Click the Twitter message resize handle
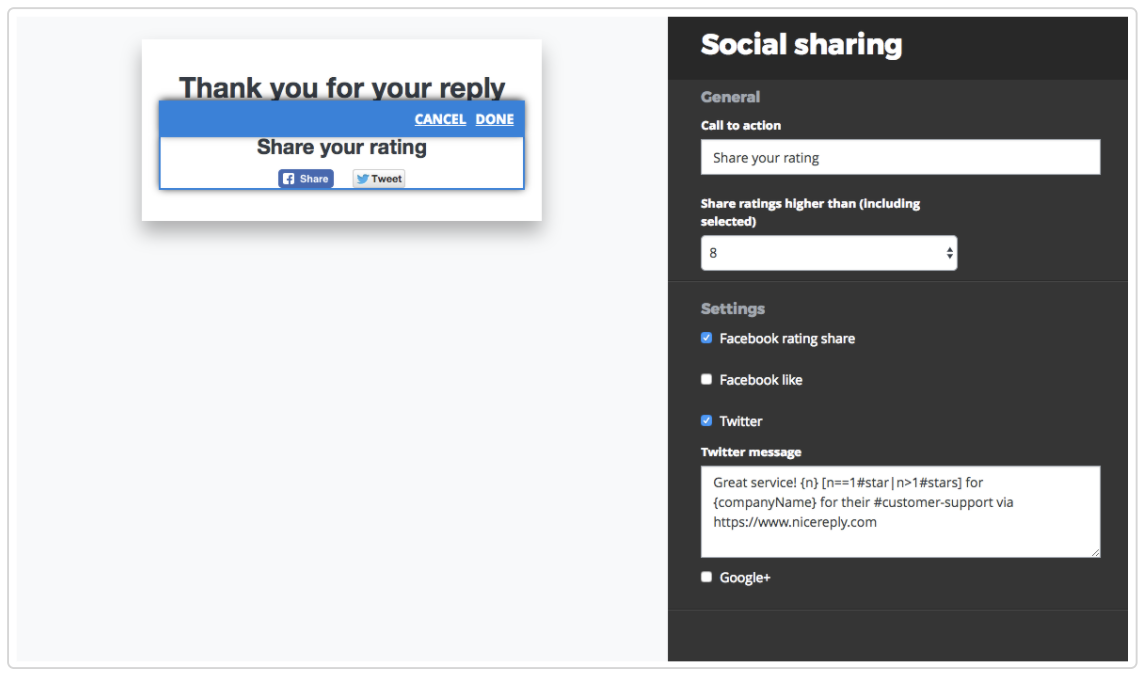1144x679 pixels. 1095,552
